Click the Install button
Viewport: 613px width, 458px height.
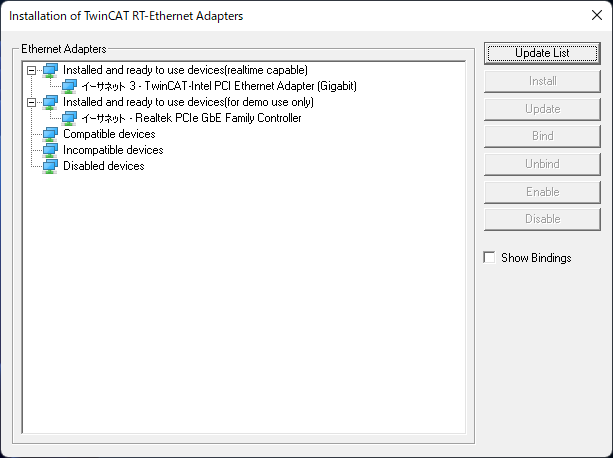point(541,81)
